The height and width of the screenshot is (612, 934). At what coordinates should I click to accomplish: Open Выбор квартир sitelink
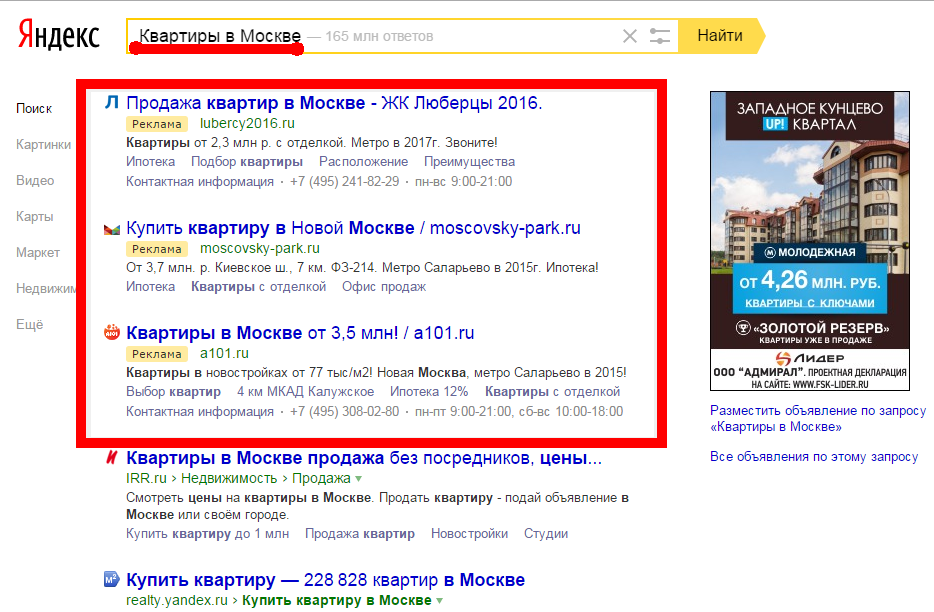(173, 392)
